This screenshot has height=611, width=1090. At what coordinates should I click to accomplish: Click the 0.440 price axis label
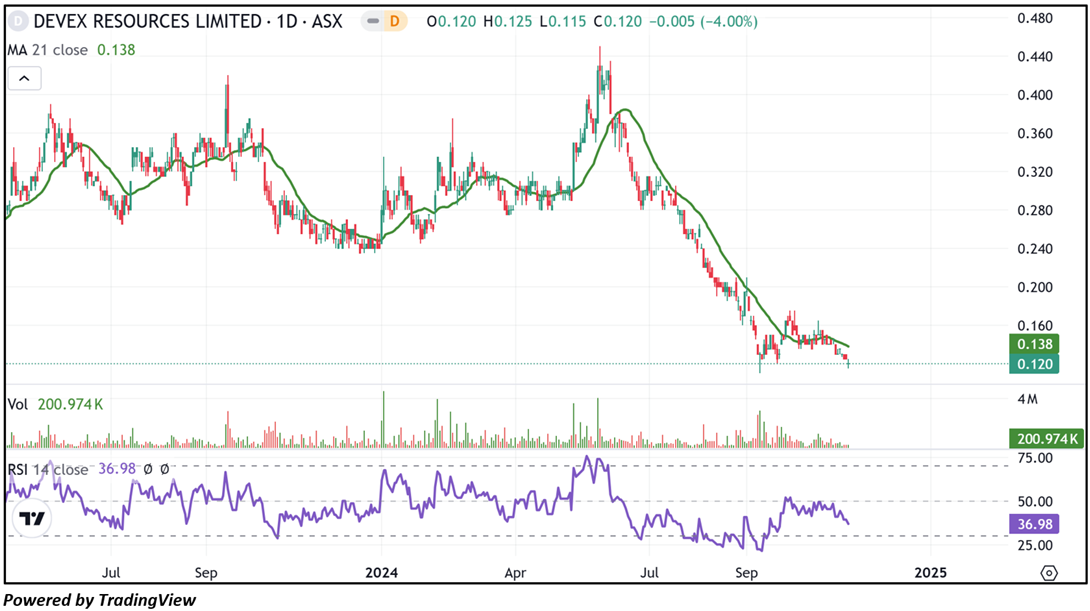tap(1035, 57)
